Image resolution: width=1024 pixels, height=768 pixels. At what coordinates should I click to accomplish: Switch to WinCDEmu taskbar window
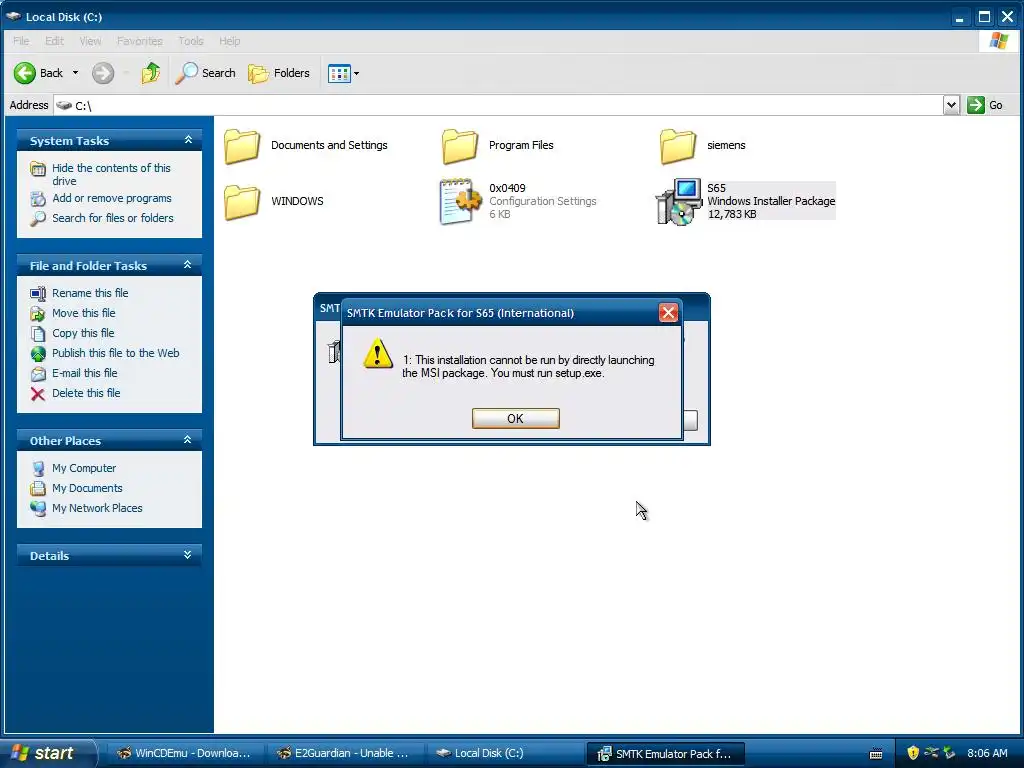[185, 754]
